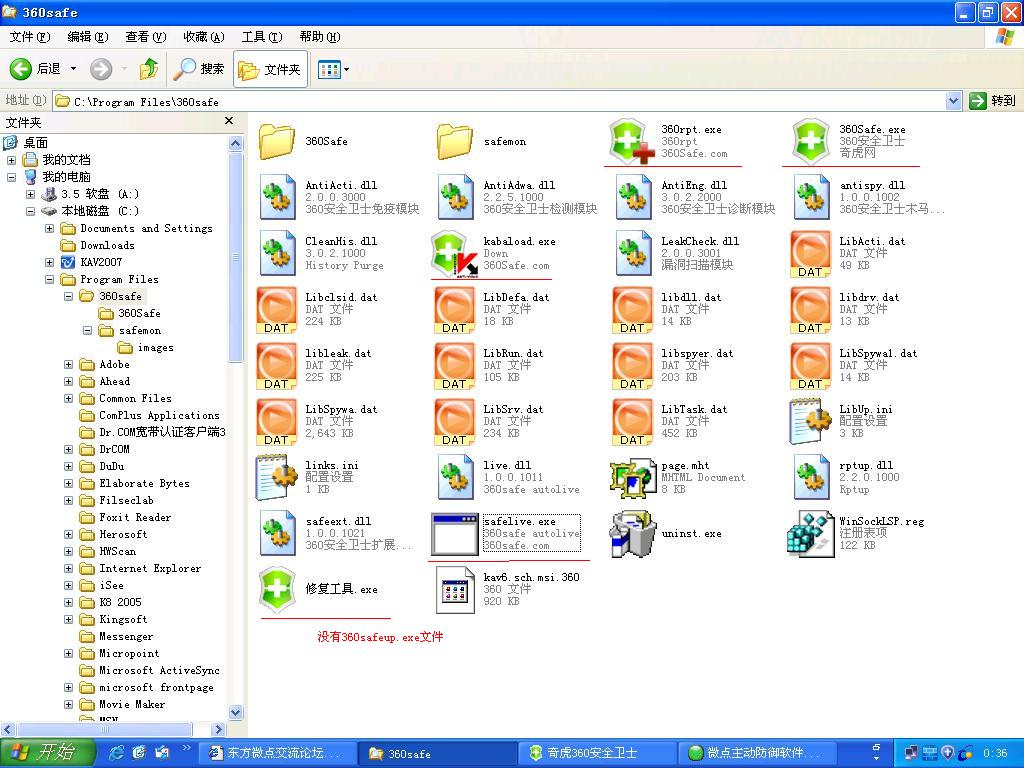Expand Documents and Settings tree node
Screen dimensions: 1024x768
[x=49, y=228]
